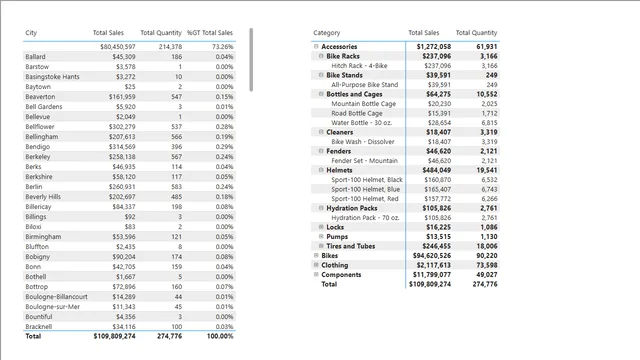Select Hitch Rack - 4-Bike product row
This screenshot has width=640, height=360.
405,66
